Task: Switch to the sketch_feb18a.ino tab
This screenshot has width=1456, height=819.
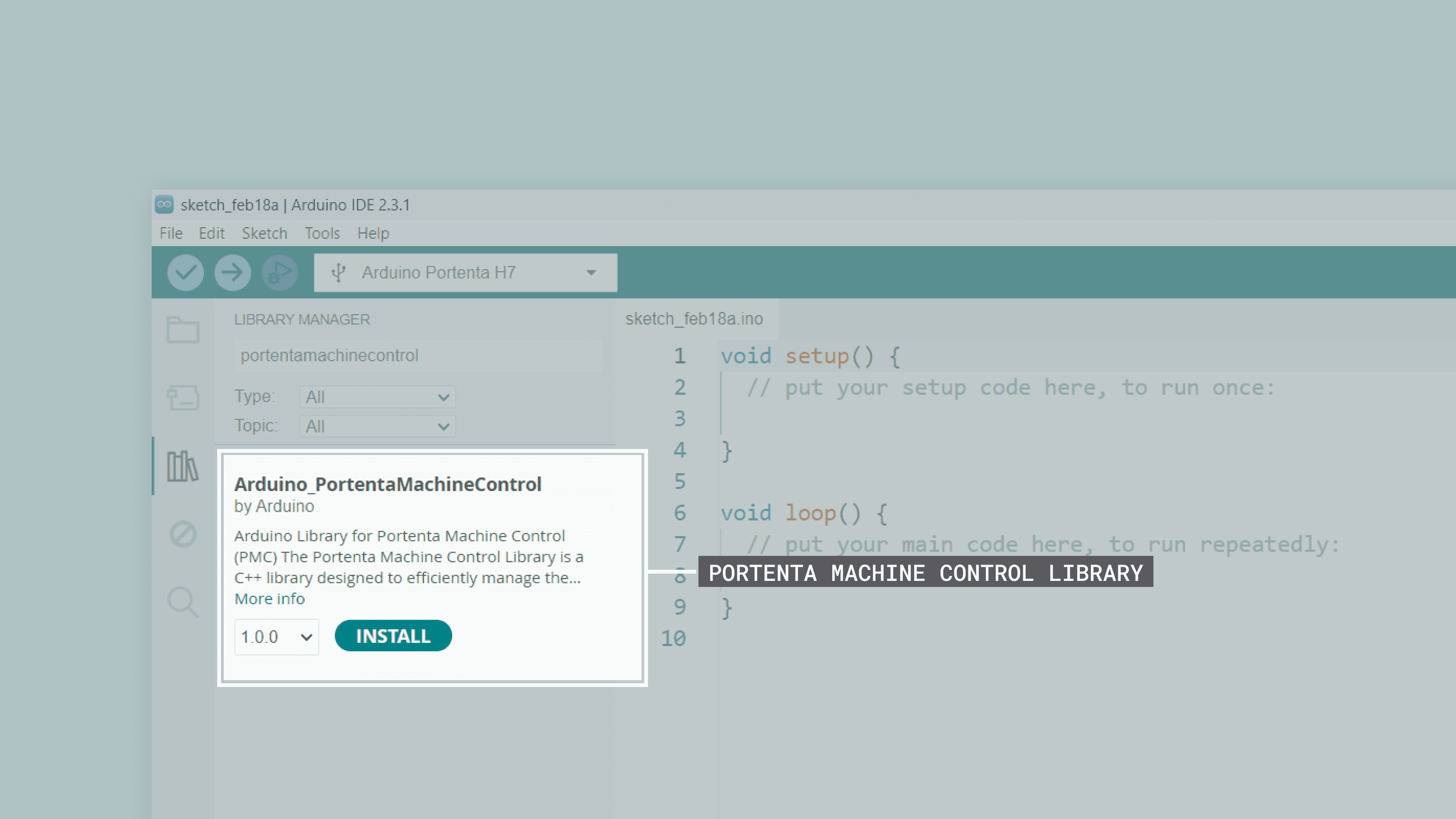Action: [693, 319]
